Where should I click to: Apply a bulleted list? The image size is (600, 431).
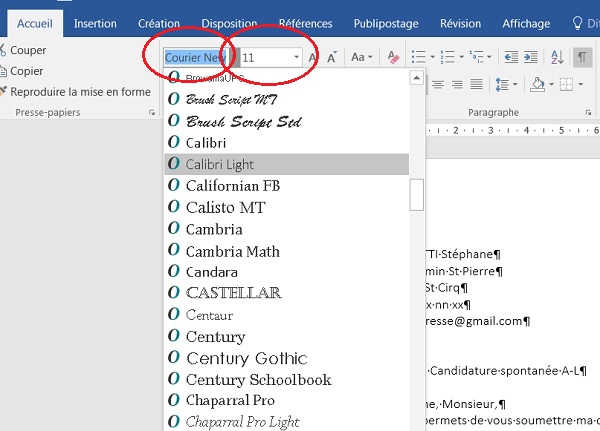(x=418, y=57)
